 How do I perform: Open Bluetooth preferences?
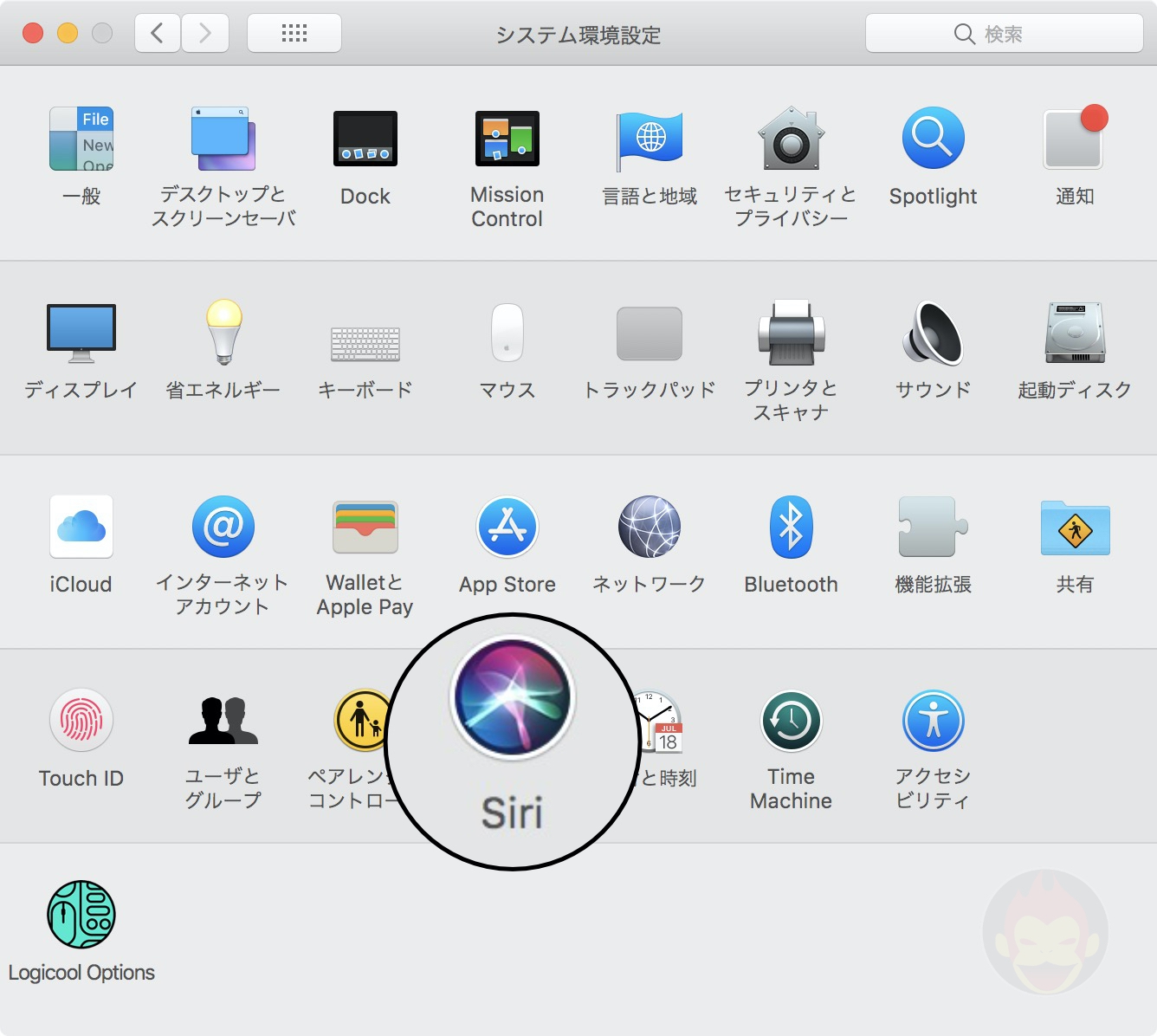coord(791,527)
